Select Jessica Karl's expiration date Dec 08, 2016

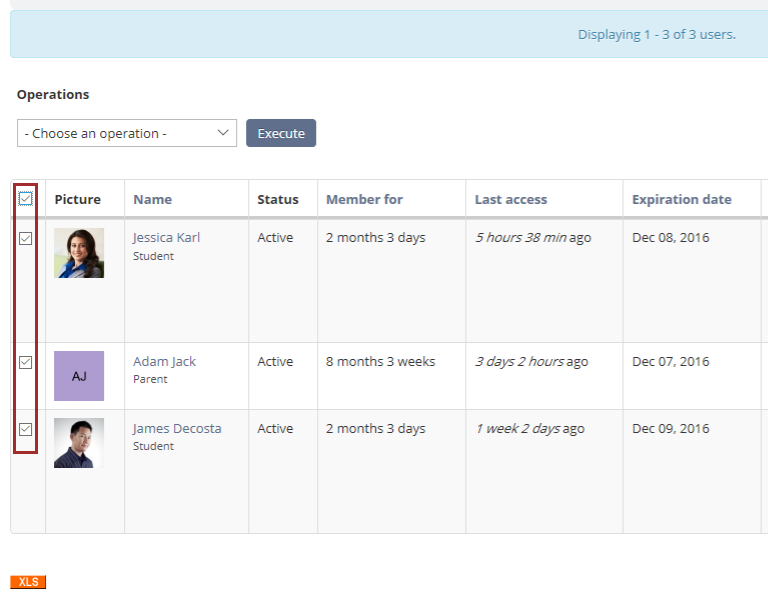click(x=671, y=237)
